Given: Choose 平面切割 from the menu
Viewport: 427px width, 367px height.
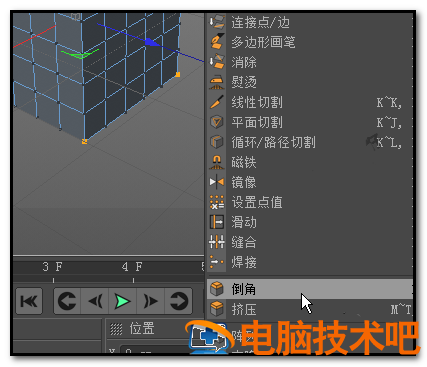Looking at the screenshot, I should click(310, 122).
